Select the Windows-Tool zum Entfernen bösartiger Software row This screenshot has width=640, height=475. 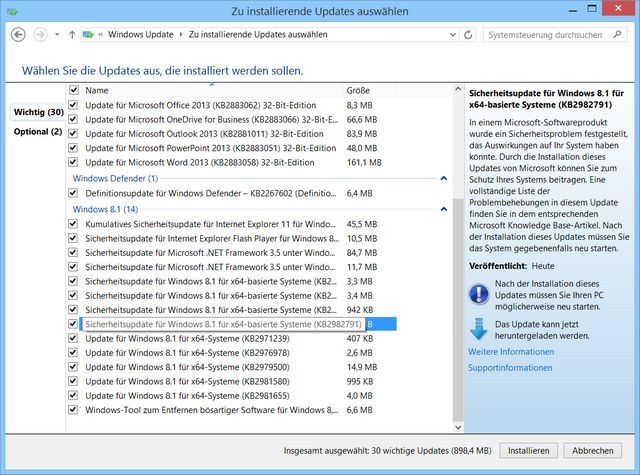232,410
